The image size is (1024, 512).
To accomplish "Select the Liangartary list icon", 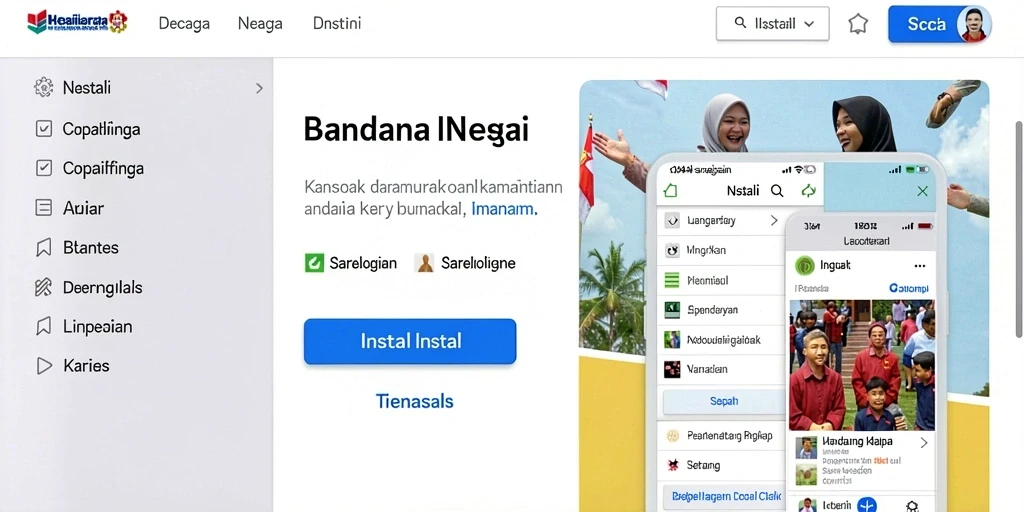I will point(672,221).
